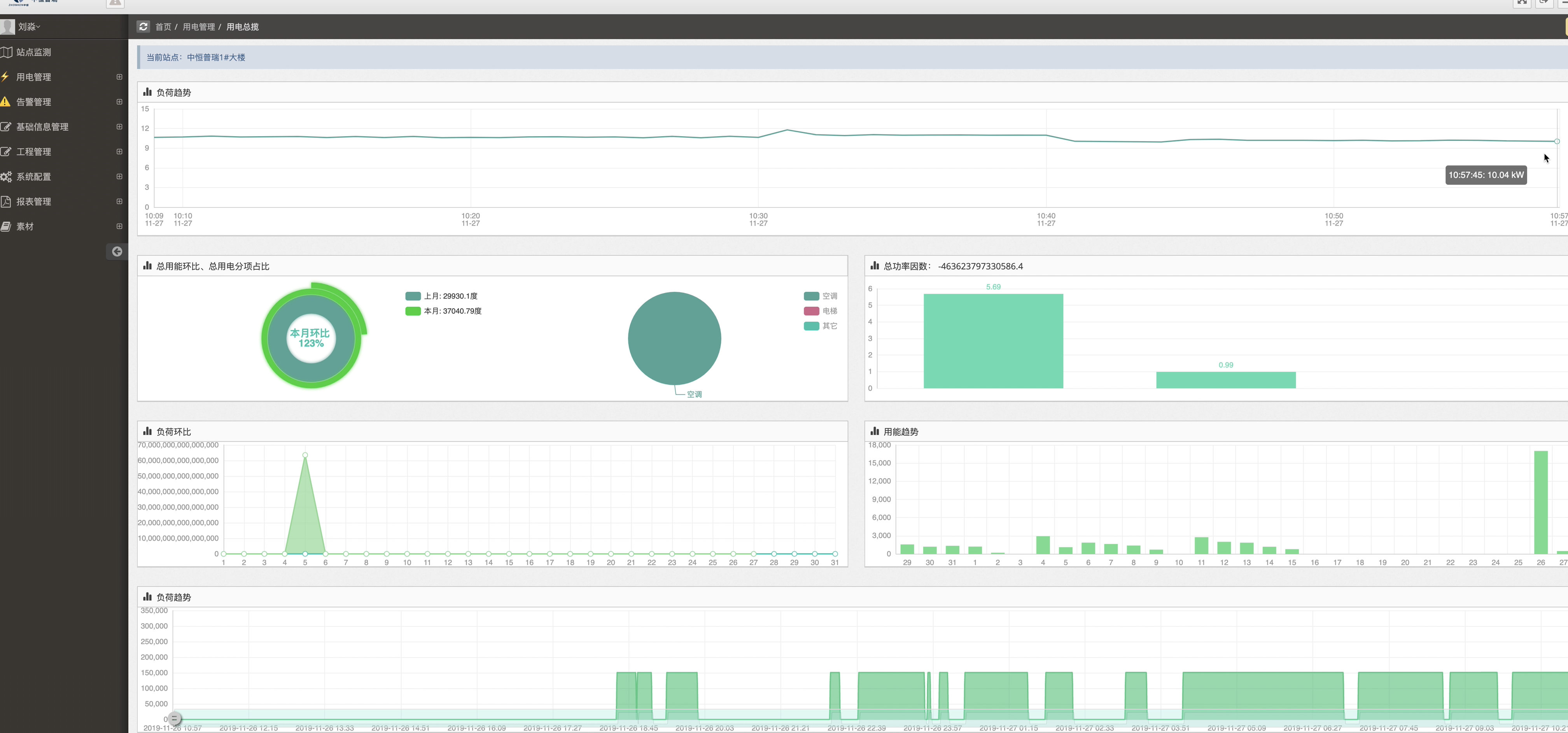This screenshot has width=1568, height=733.
Task: Click the tall day 26 bar in 用能趋势
Action: [x=1541, y=502]
